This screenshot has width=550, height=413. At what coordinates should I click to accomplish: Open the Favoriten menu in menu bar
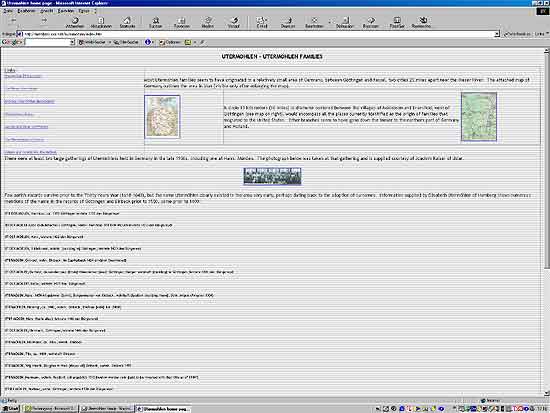(x=66, y=11)
